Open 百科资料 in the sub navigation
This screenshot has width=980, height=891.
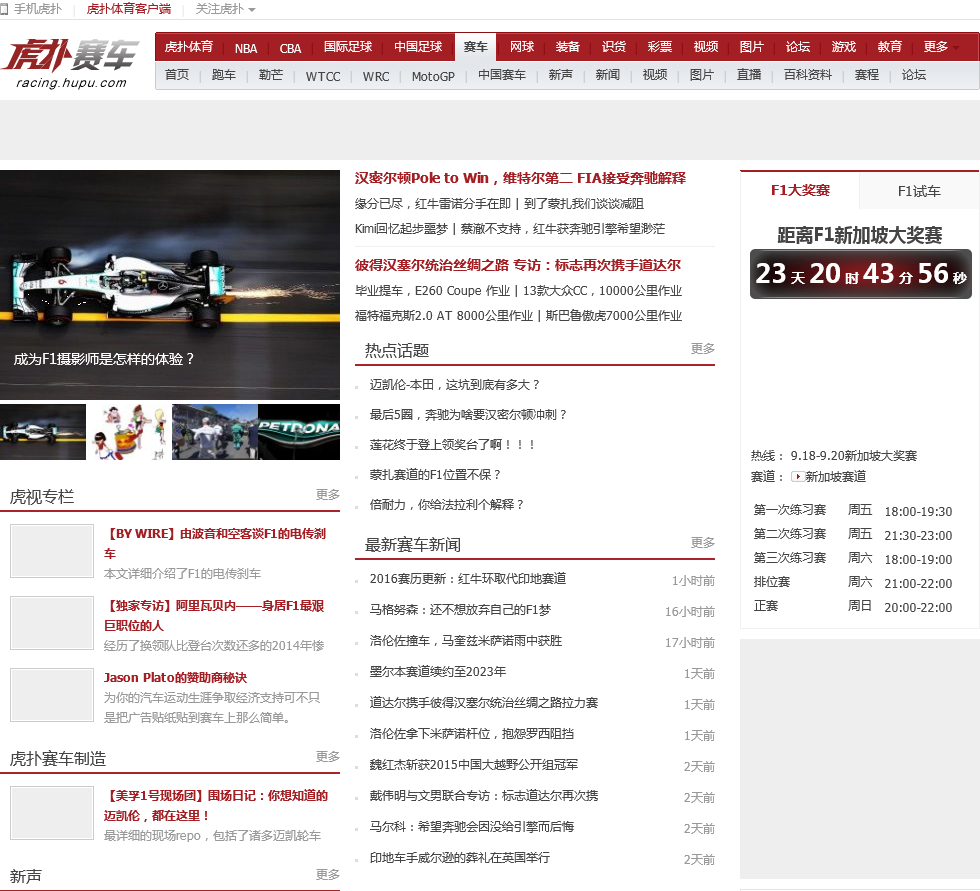coord(808,75)
